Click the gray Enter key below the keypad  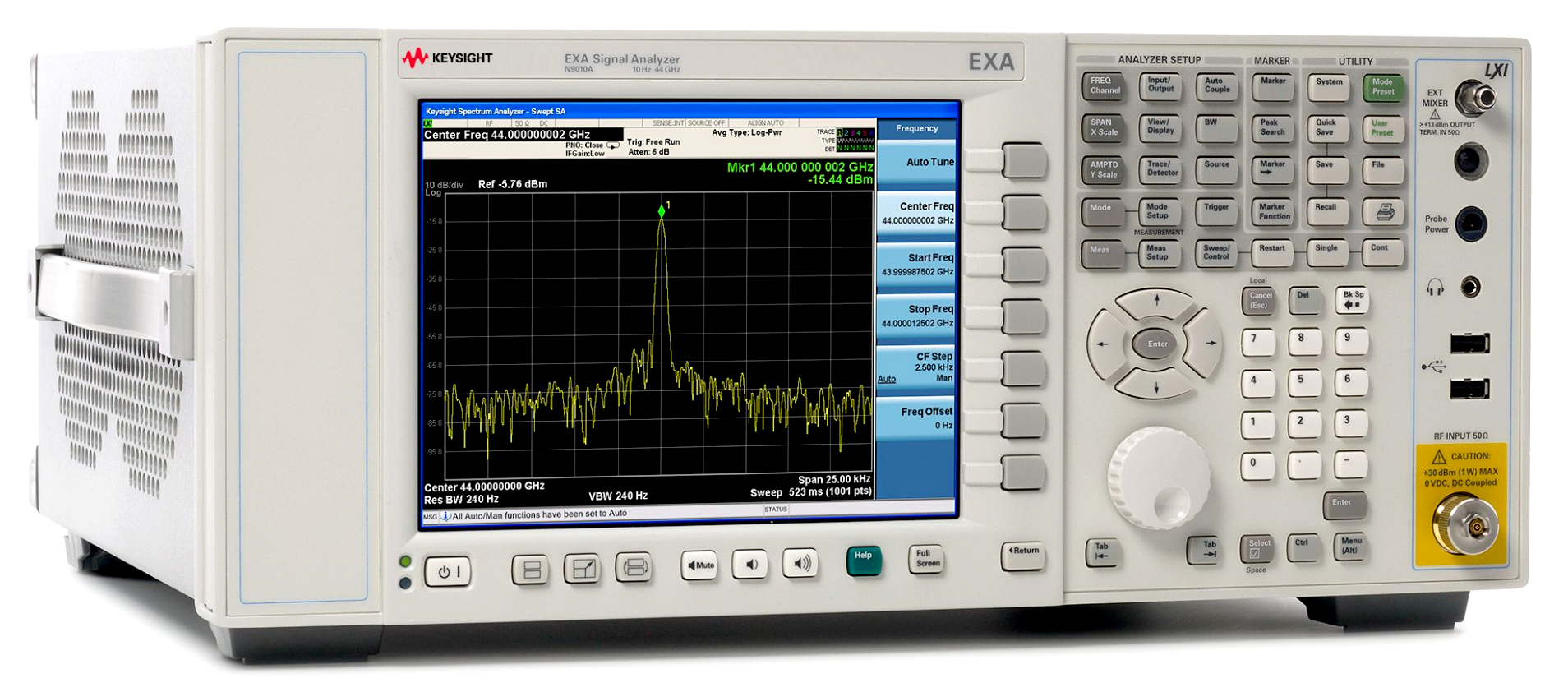pyautogui.click(x=1344, y=505)
